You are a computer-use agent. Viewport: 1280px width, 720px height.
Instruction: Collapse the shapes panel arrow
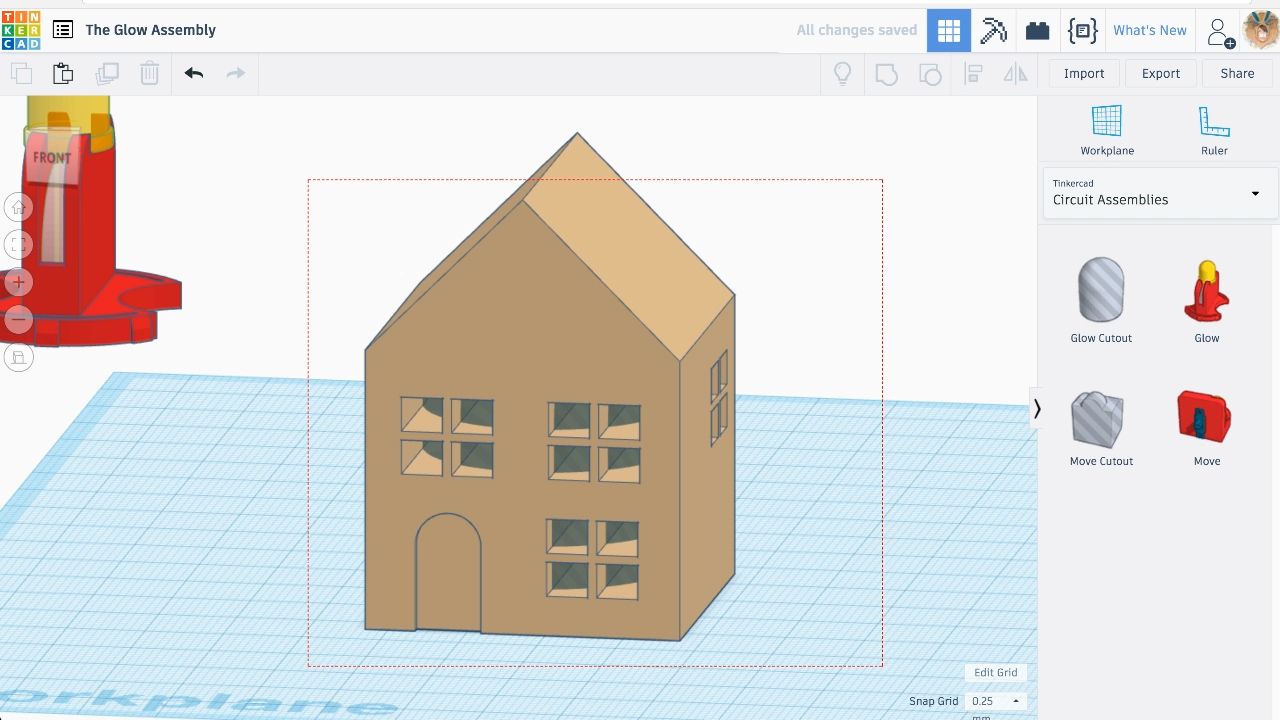pos(1037,408)
